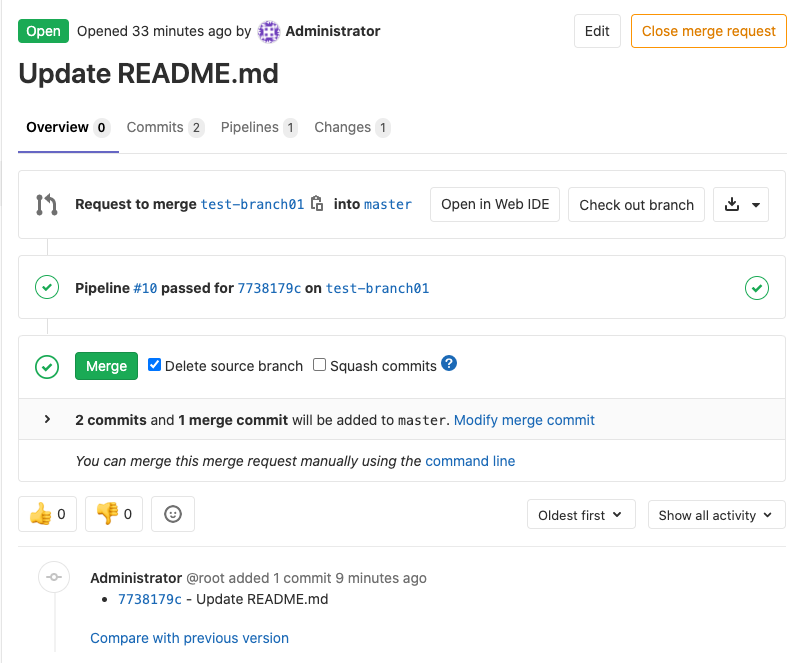Switch to the Commits tab
The width and height of the screenshot is (794, 663).
pyautogui.click(x=165, y=127)
